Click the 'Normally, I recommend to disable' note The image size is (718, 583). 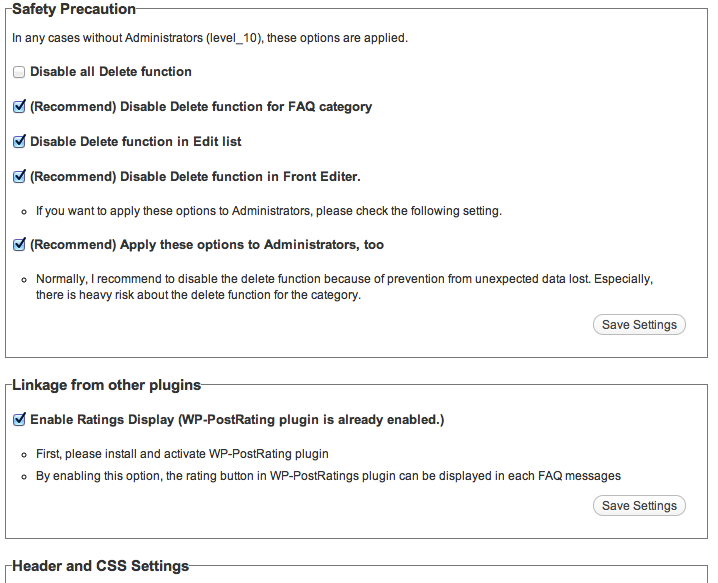344,279
